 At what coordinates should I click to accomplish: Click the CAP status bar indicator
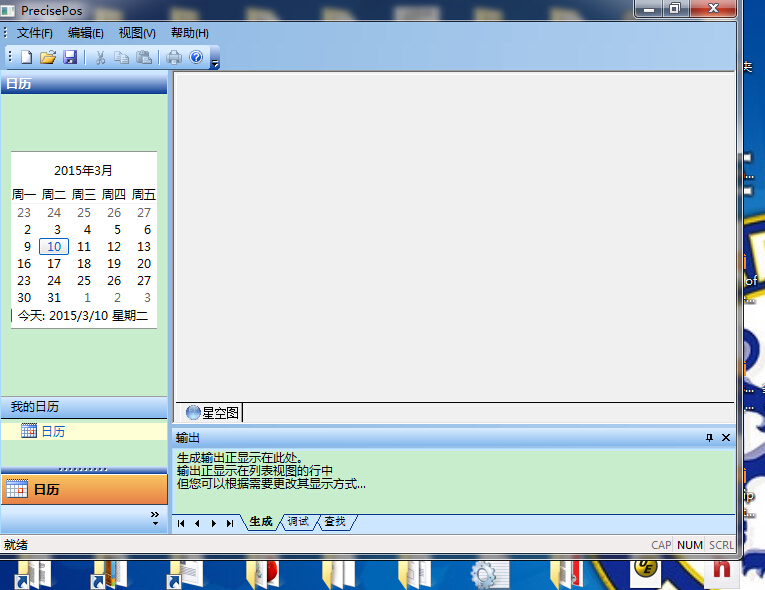coord(661,545)
